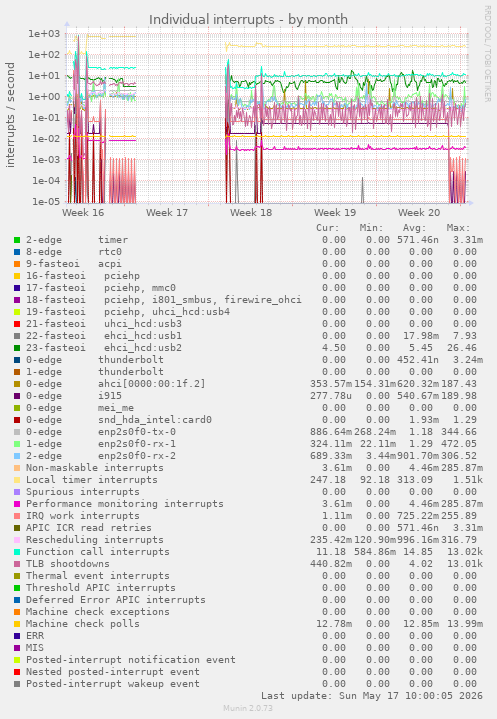
Task: Click the orange 9-fasteoi acpi swatch
Action: pyautogui.click(x=17, y=264)
